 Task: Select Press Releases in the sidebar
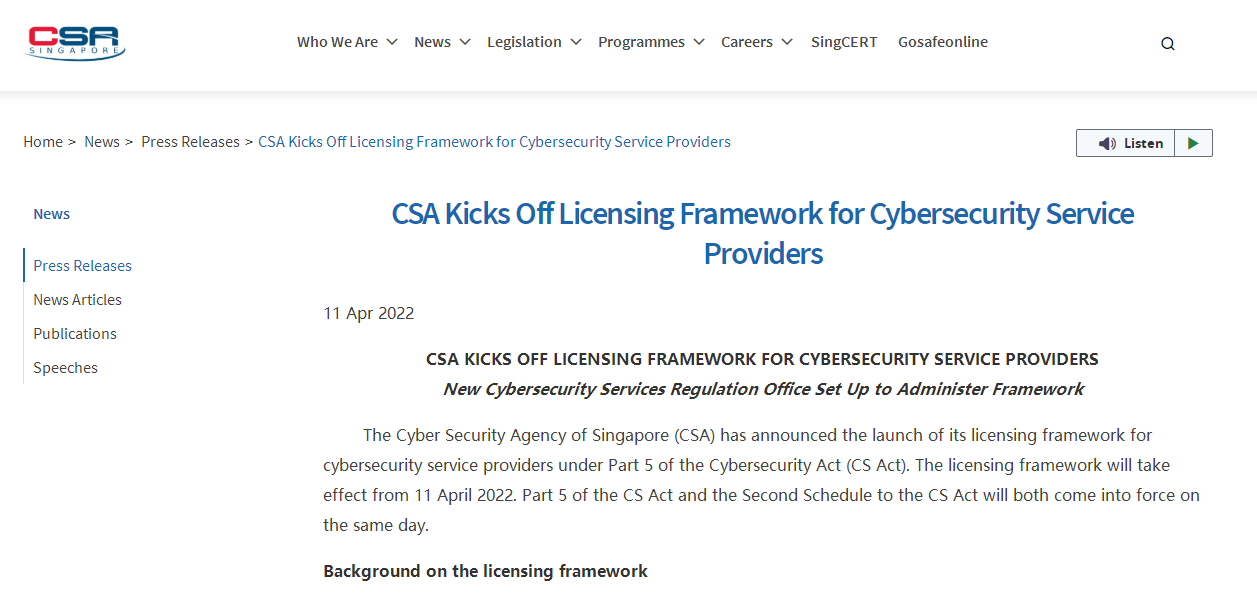pyautogui.click(x=83, y=266)
